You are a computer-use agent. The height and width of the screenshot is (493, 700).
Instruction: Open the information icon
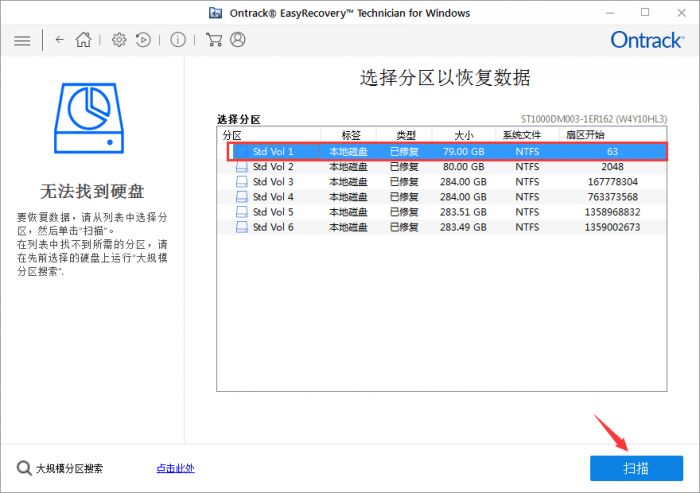pos(178,40)
